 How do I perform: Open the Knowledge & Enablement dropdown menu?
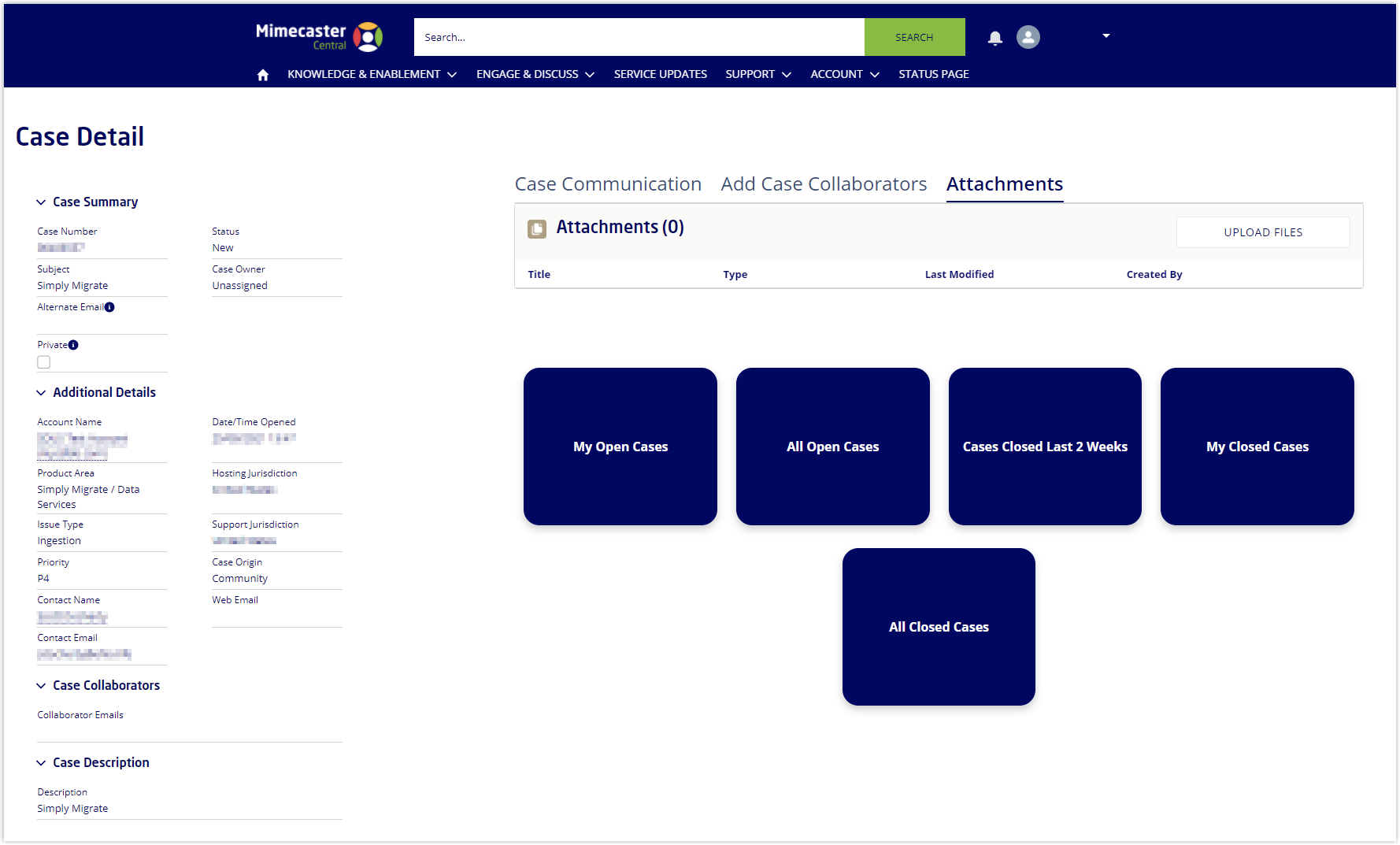[372, 75]
